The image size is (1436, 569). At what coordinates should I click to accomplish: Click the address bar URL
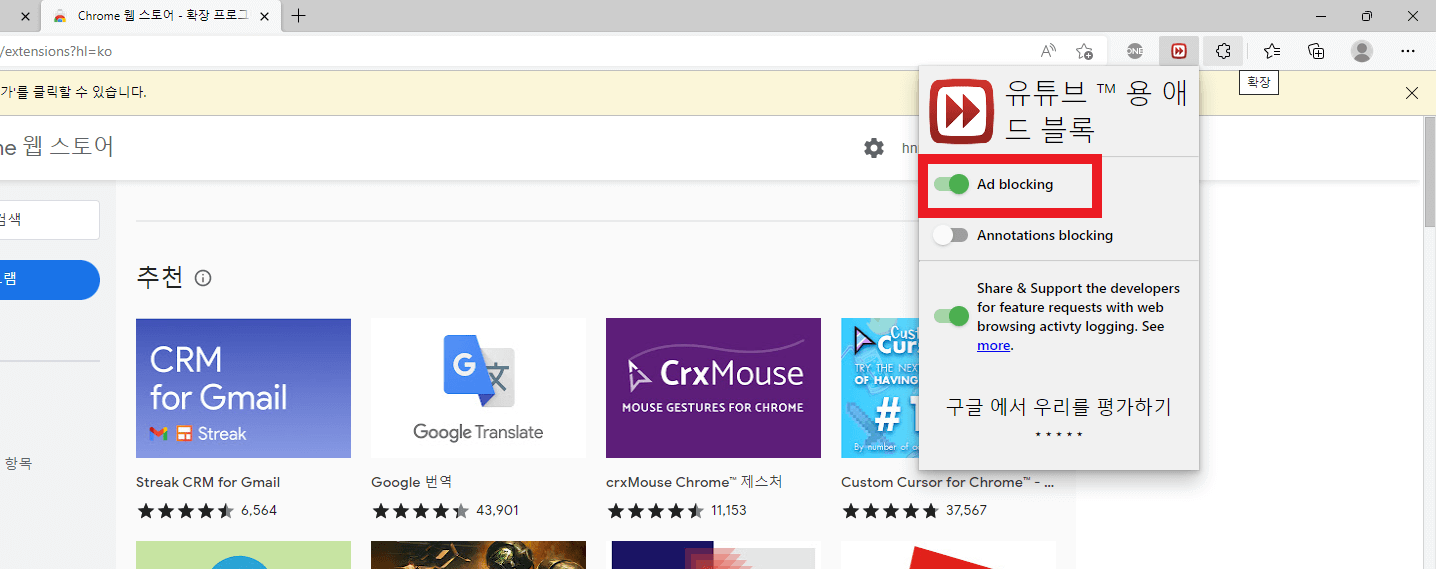pyautogui.click(x=55, y=51)
